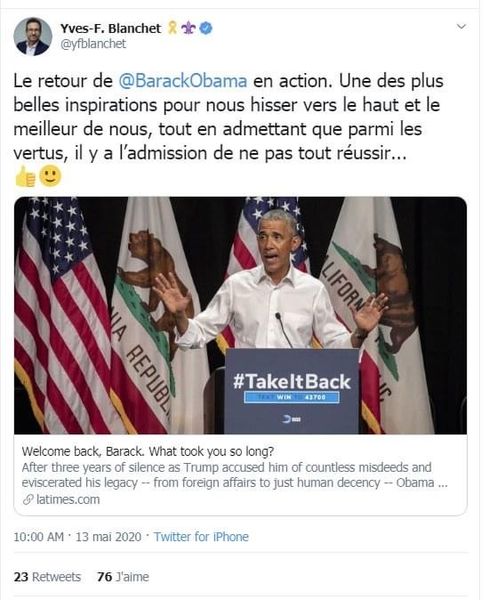Click the yellow ribbon emoji beside the name

(173, 28)
